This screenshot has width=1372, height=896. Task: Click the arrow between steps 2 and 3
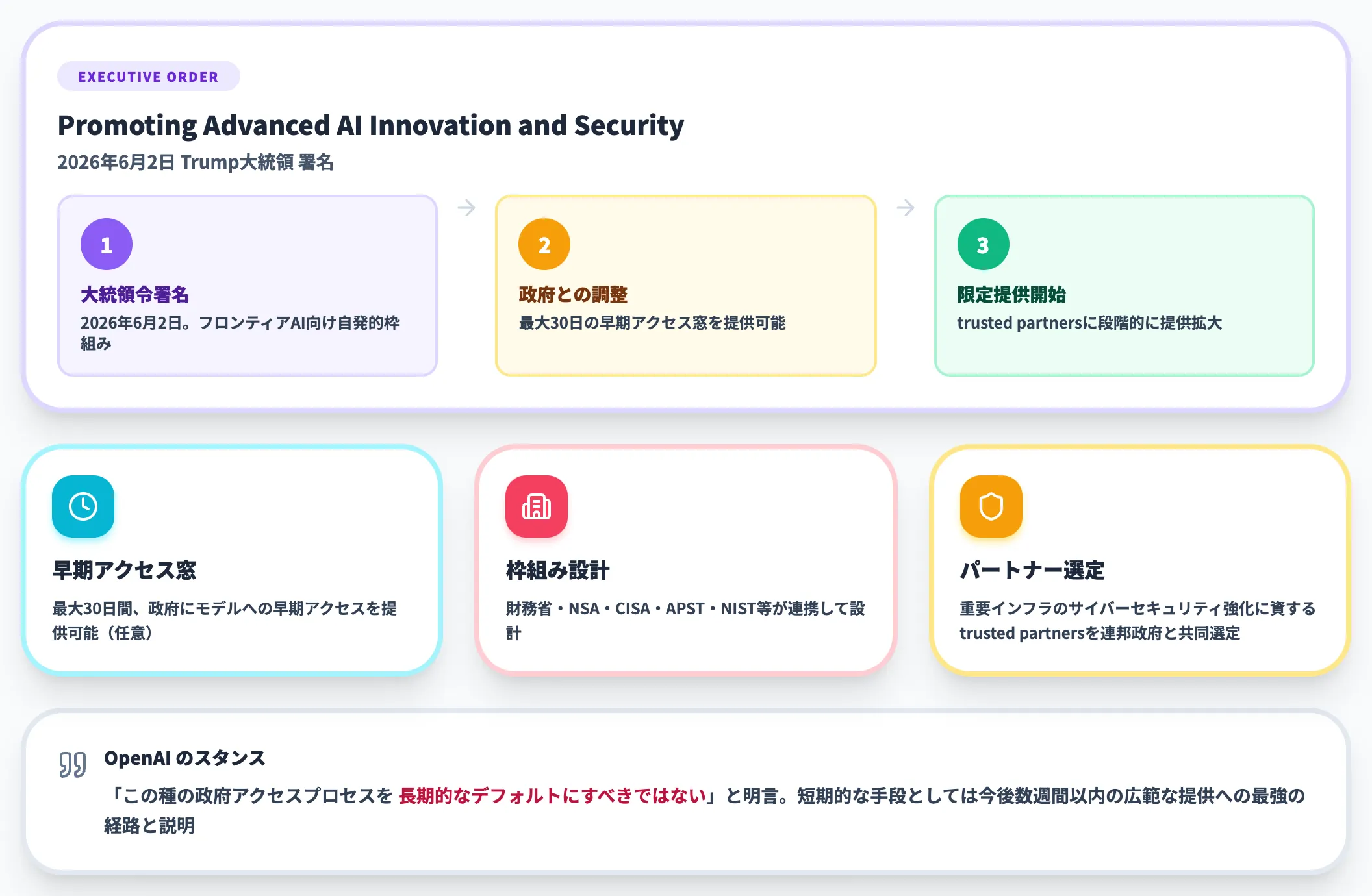[x=906, y=208]
